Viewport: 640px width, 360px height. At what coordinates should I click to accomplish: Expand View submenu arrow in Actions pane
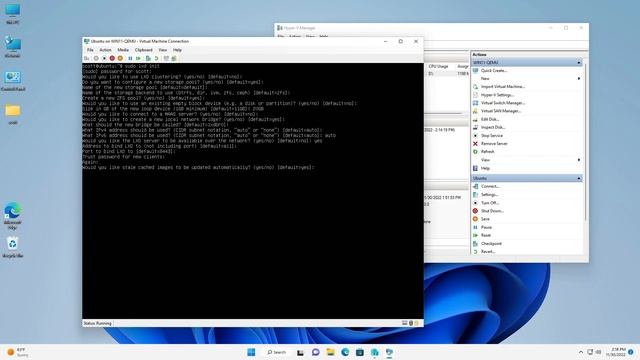click(578, 160)
